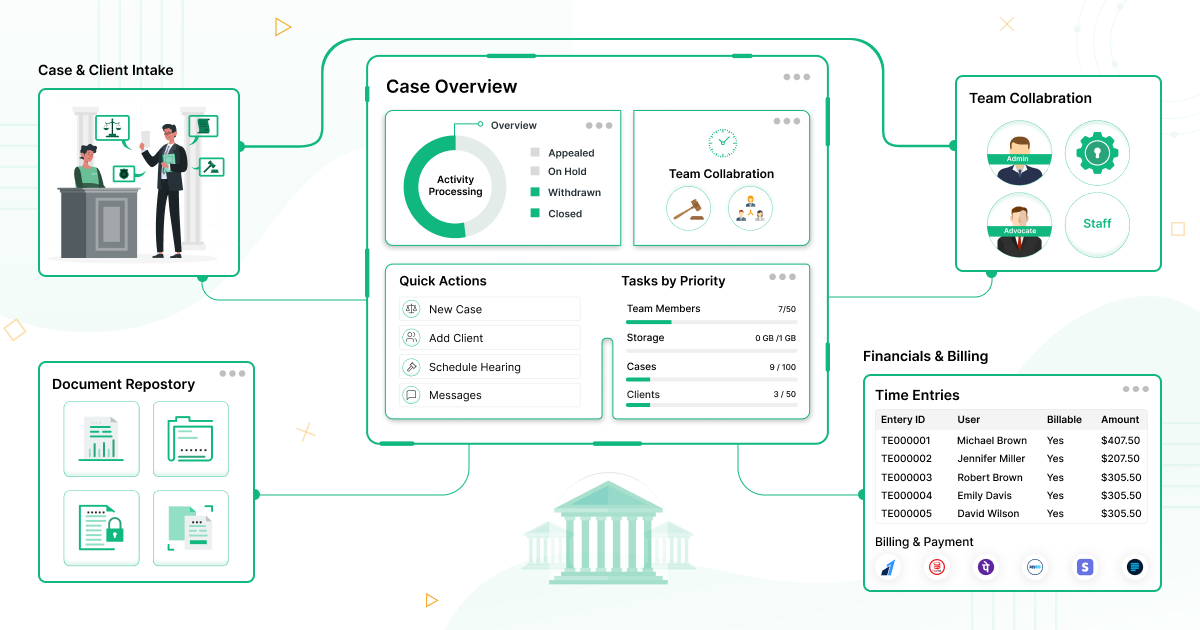Open the document scan copy icon
1200x630 pixels.
[x=191, y=528]
